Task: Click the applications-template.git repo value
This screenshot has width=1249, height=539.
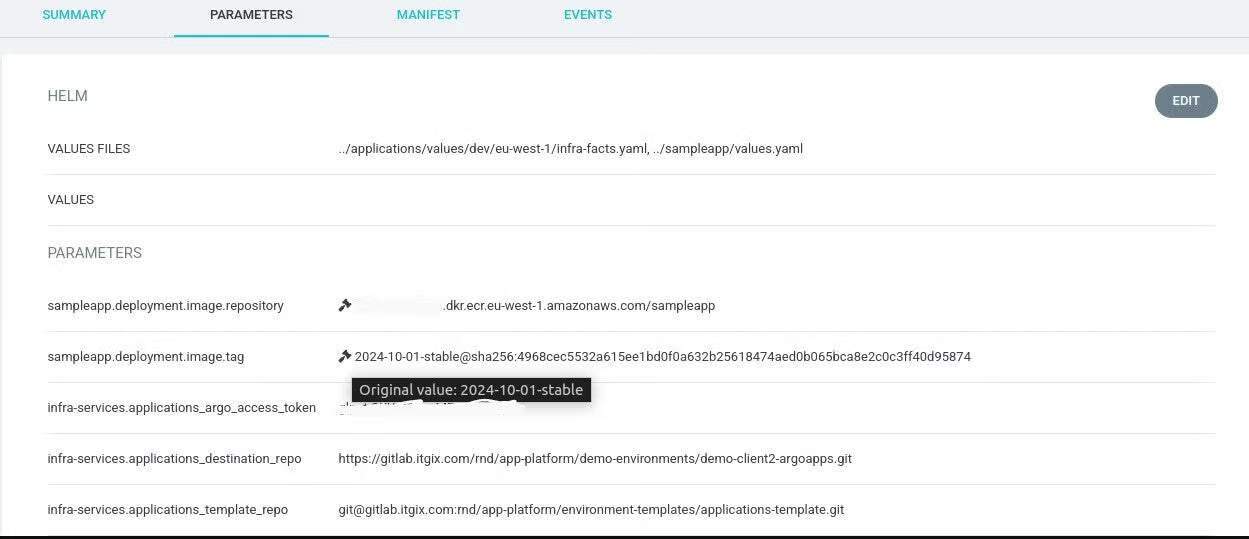Action: coord(591,510)
